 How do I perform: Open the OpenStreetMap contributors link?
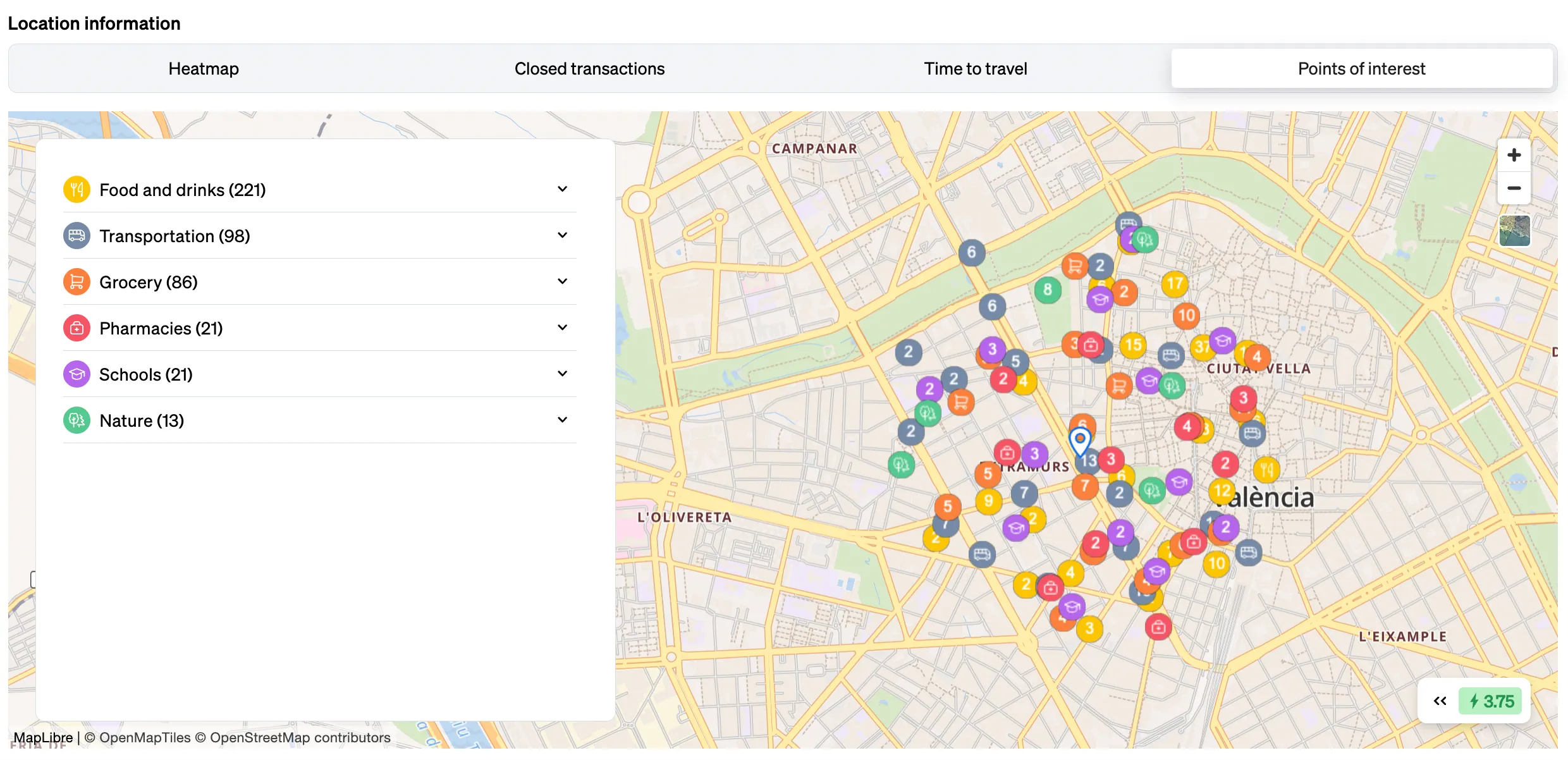pyautogui.click(x=293, y=738)
